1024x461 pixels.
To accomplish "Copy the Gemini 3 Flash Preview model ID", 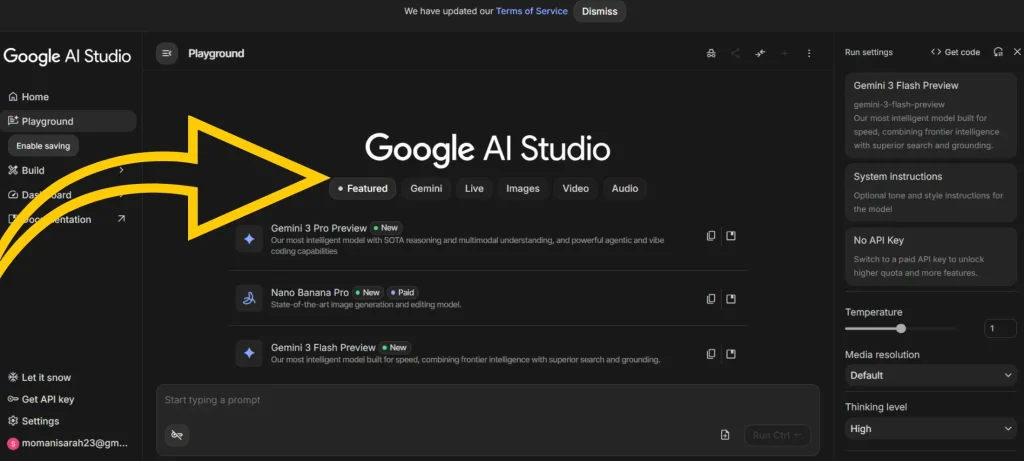I will point(711,354).
